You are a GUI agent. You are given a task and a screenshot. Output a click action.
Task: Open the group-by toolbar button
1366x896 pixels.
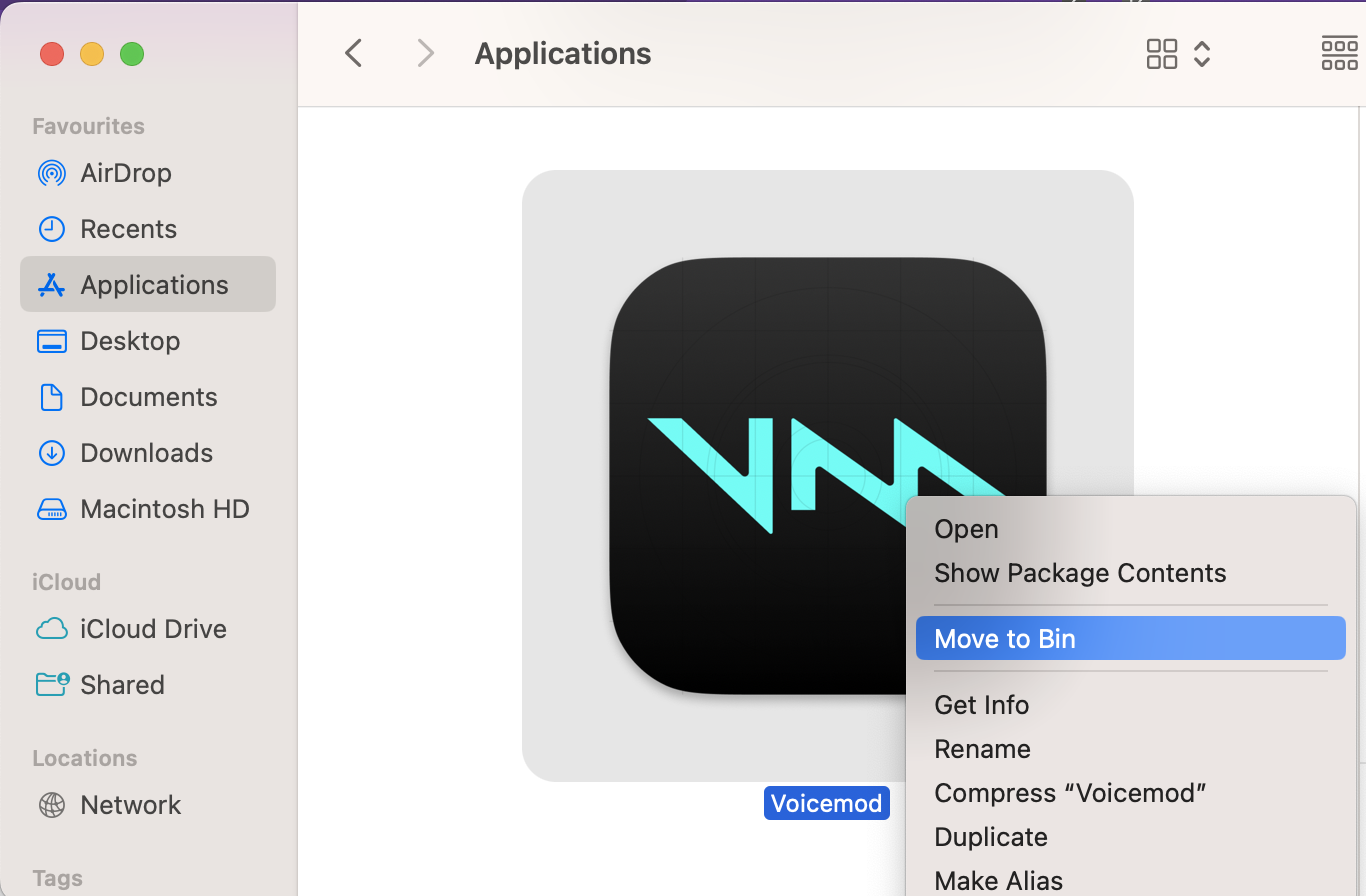tap(1340, 54)
